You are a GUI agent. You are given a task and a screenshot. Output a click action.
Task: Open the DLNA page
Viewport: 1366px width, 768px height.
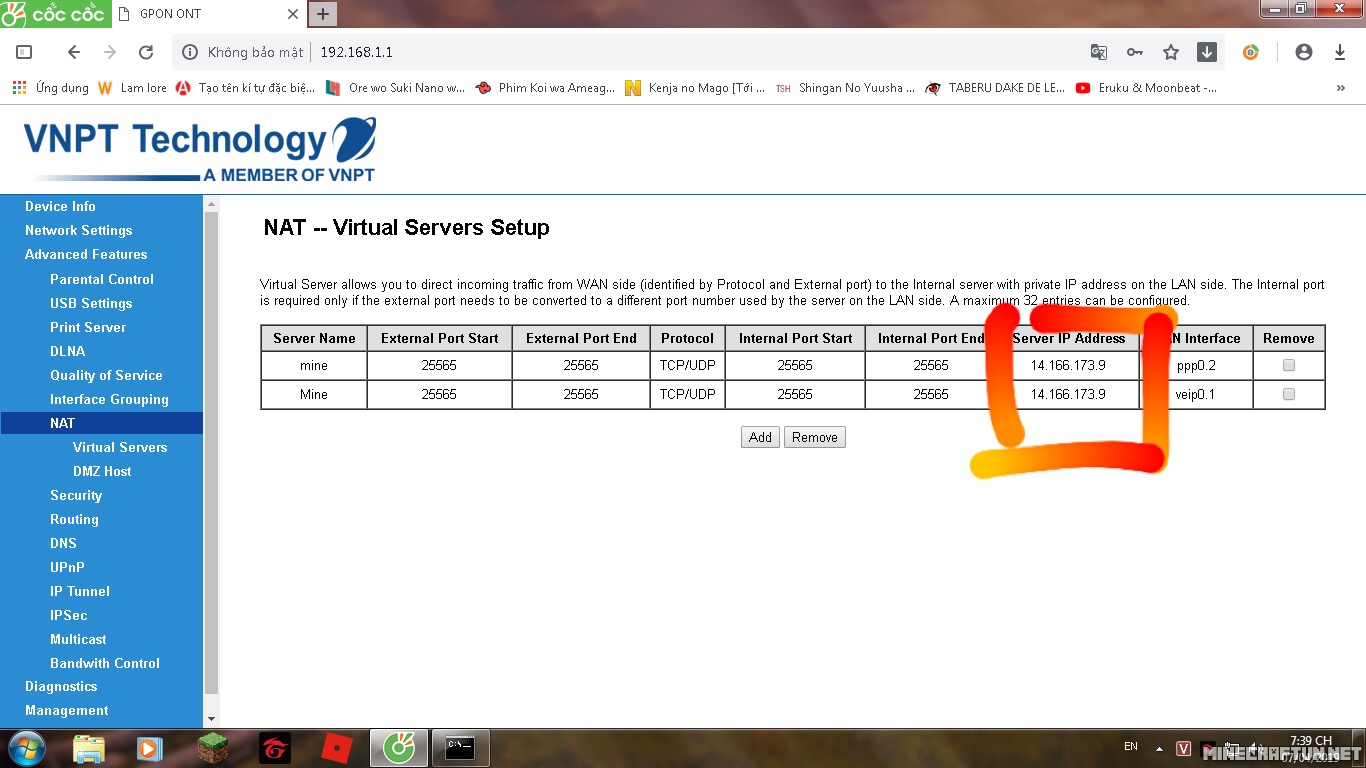coord(68,351)
